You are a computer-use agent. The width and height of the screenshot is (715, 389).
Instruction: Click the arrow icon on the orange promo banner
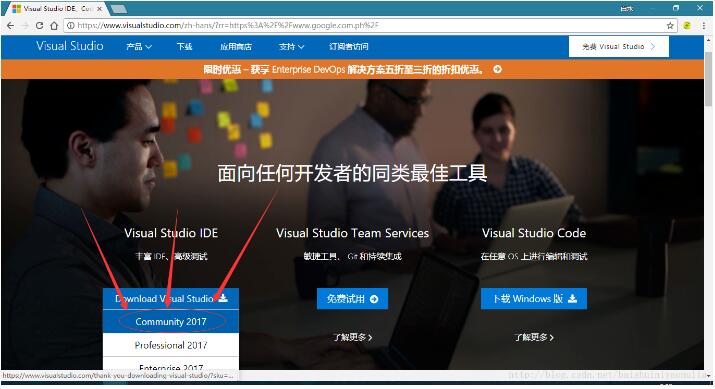tap(497, 69)
